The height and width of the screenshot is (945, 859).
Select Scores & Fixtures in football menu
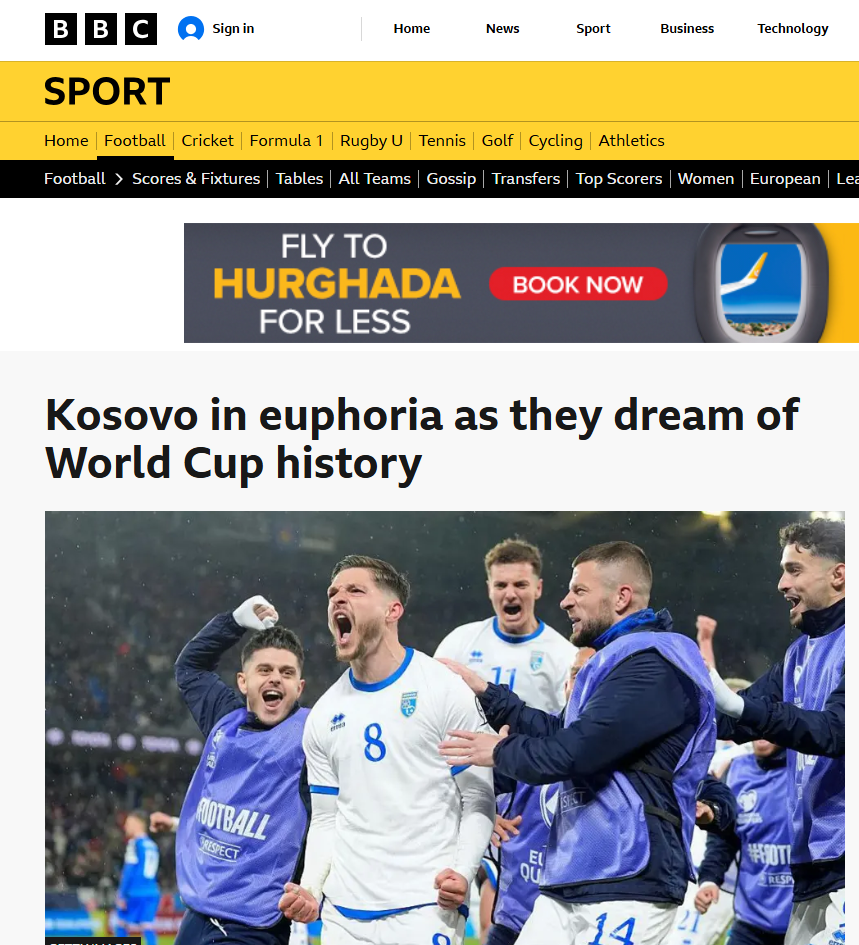tap(196, 179)
